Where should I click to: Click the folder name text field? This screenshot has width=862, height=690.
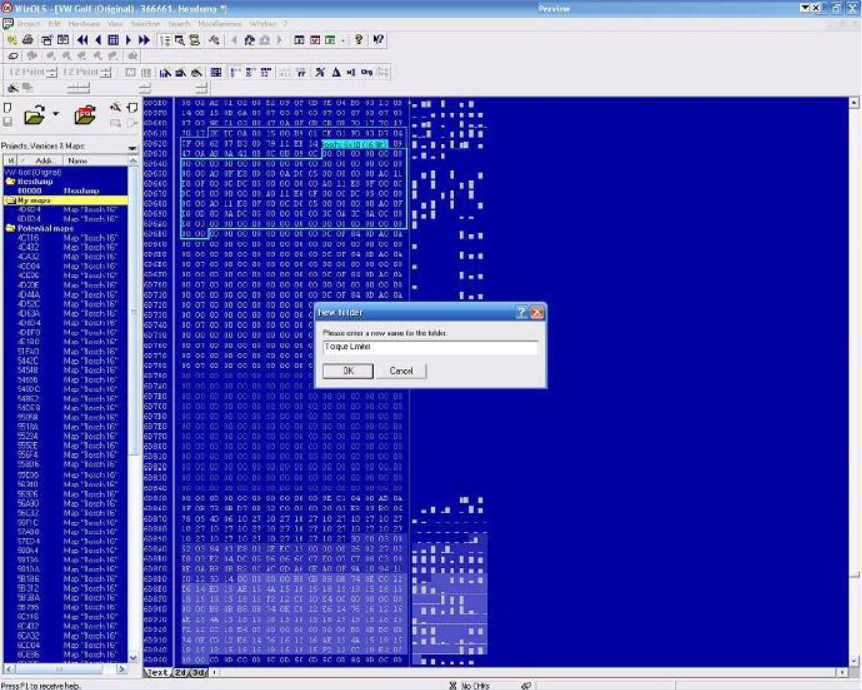[x=430, y=347]
